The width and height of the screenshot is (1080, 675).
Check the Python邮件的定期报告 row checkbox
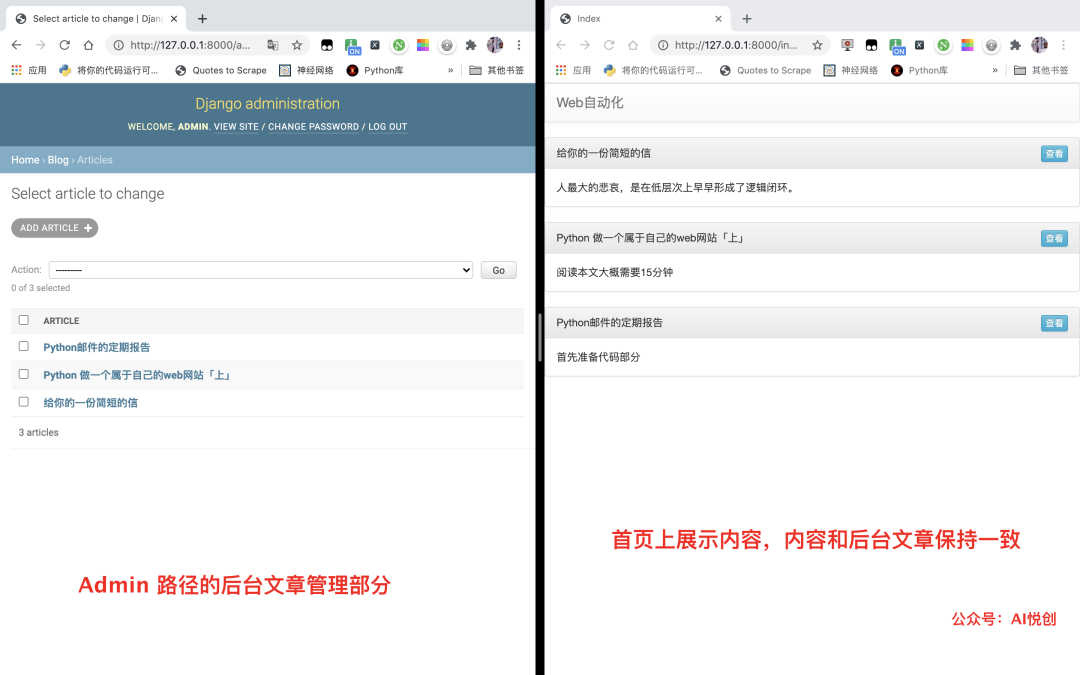pyautogui.click(x=23, y=346)
